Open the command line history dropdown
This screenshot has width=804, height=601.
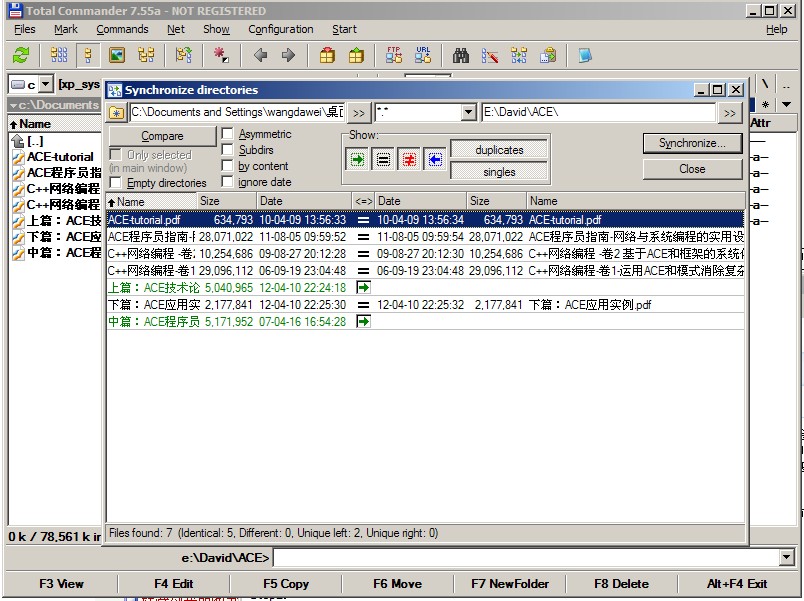click(x=786, y=557)
